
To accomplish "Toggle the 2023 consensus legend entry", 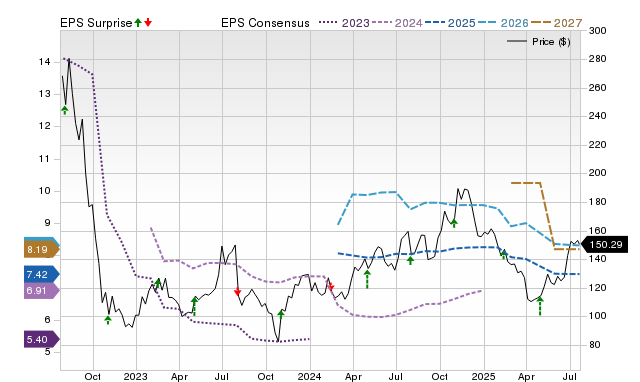I will 344,23.
